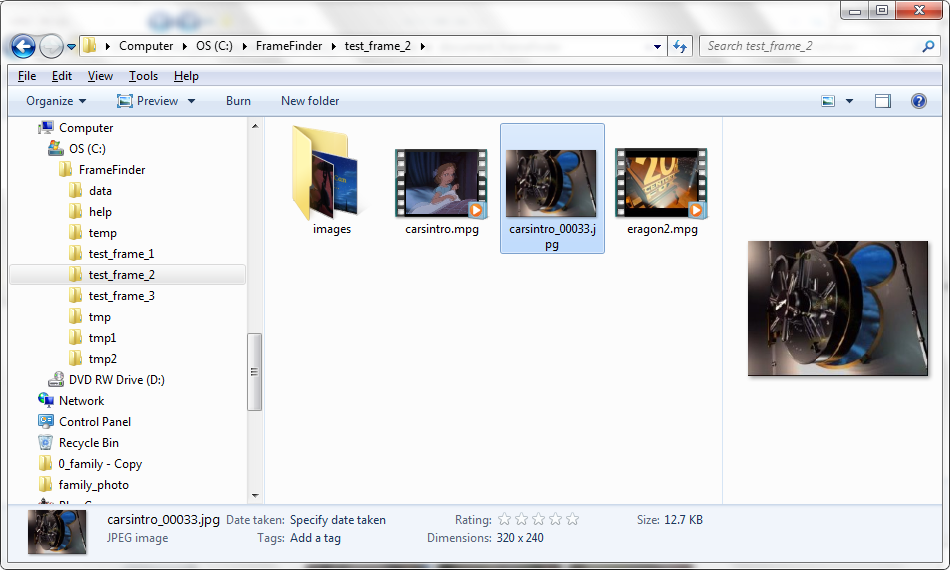Select Computer in the navigation tree

click(86, 128)
